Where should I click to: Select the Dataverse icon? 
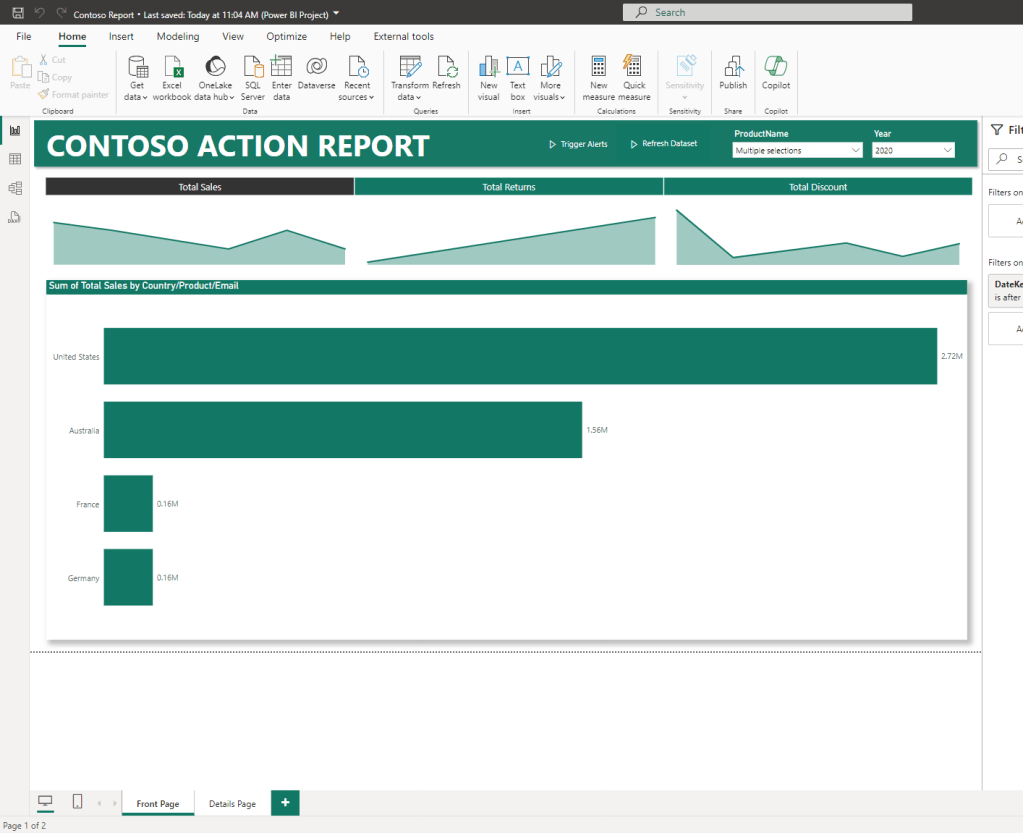coord(316,68)
